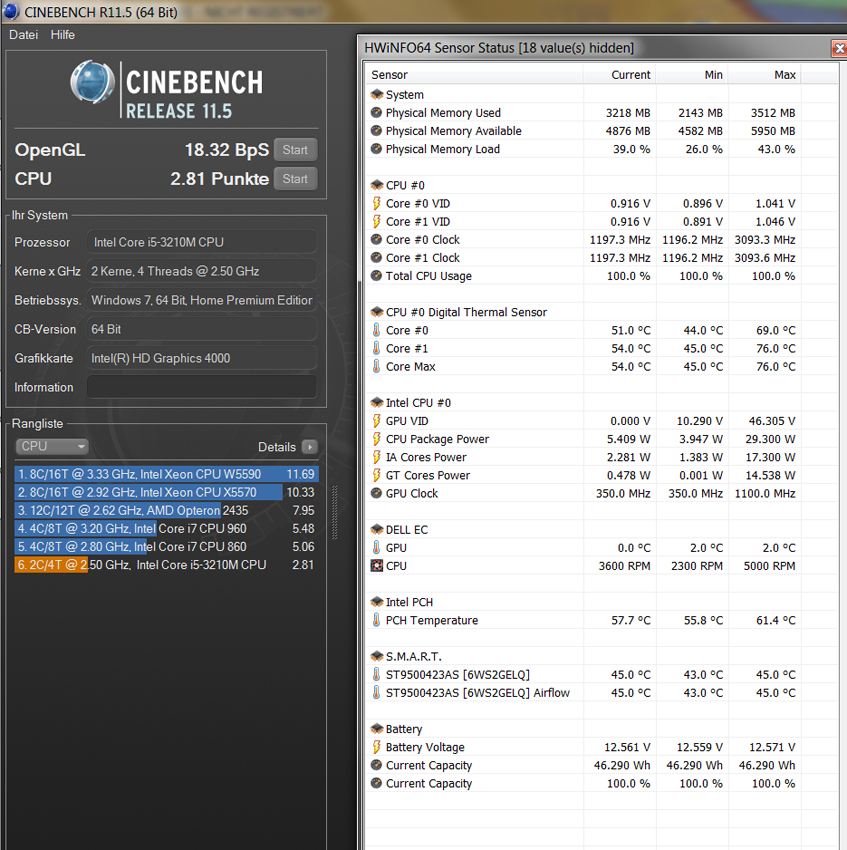Click the Core #0 thermometer icon
This screenshot has height=850, width=847.
376,330
